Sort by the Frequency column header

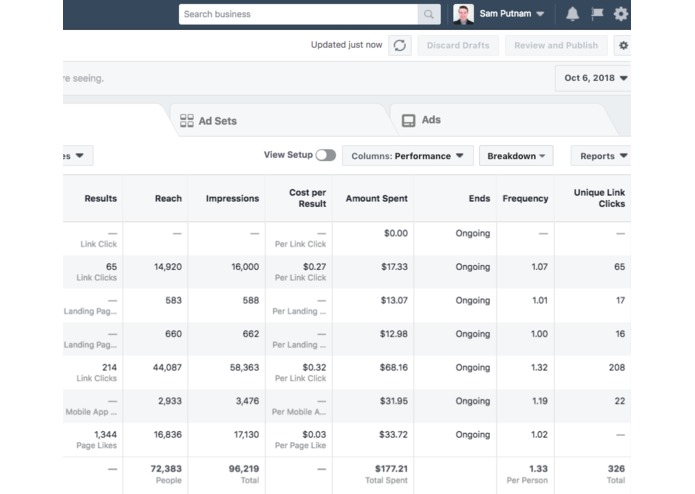[525, 198]
